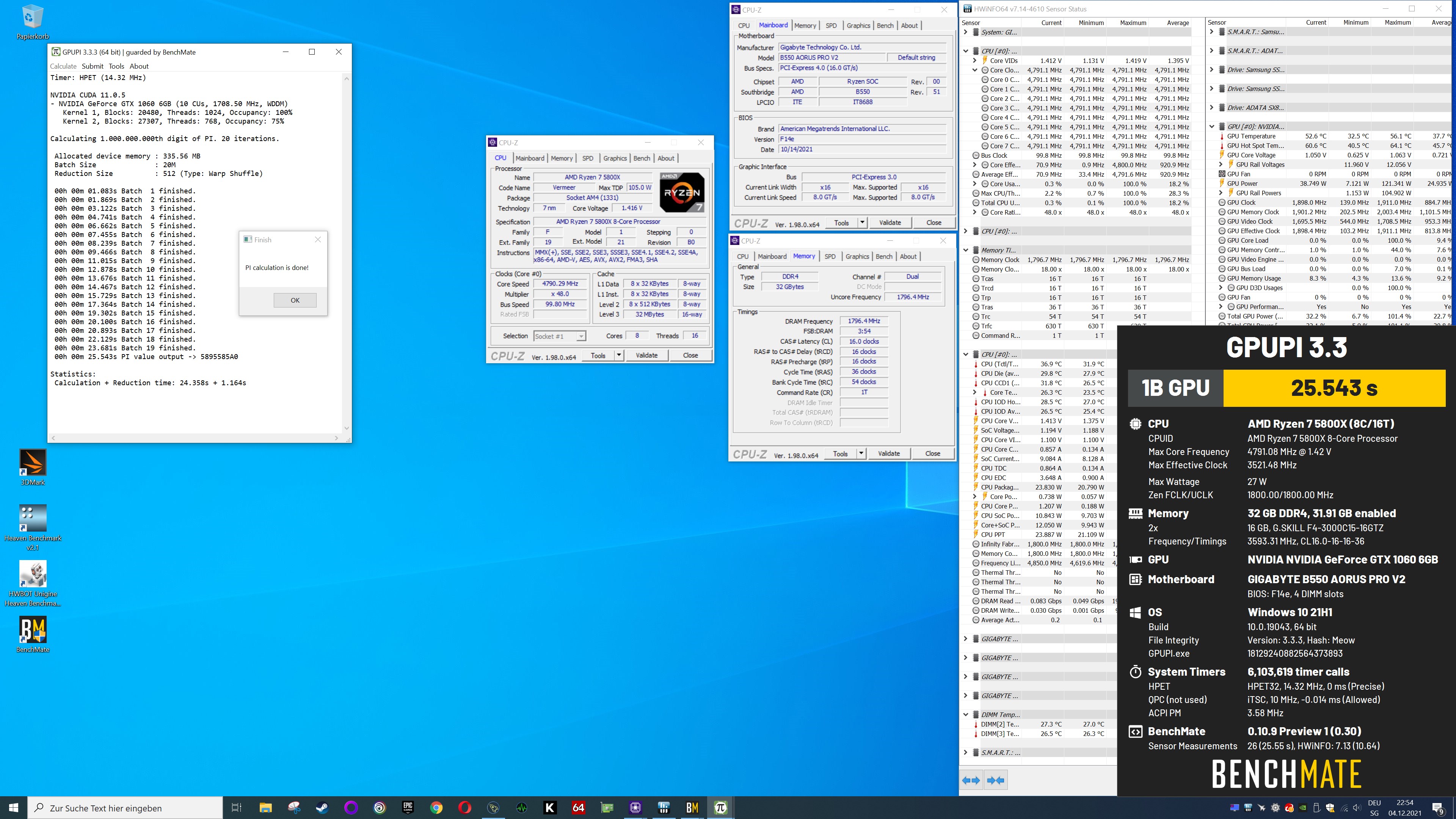The image size is (1456, 819).
Task: Open File Explorer from taskbar
Action: point(266,808)
